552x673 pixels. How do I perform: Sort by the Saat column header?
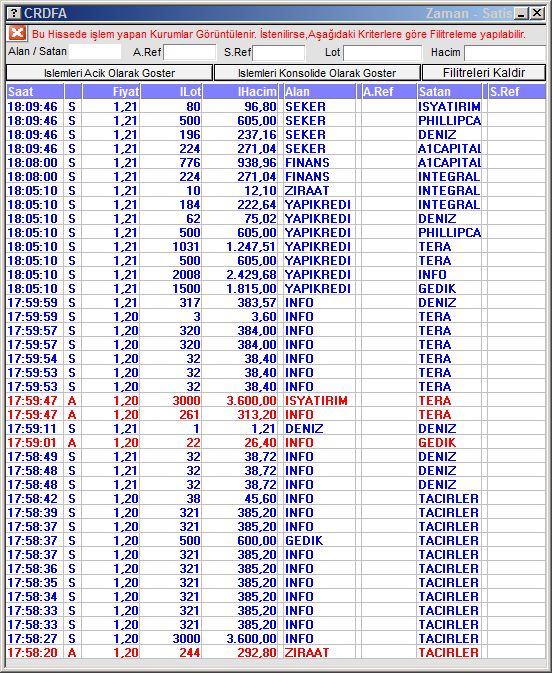pos(35,91)
